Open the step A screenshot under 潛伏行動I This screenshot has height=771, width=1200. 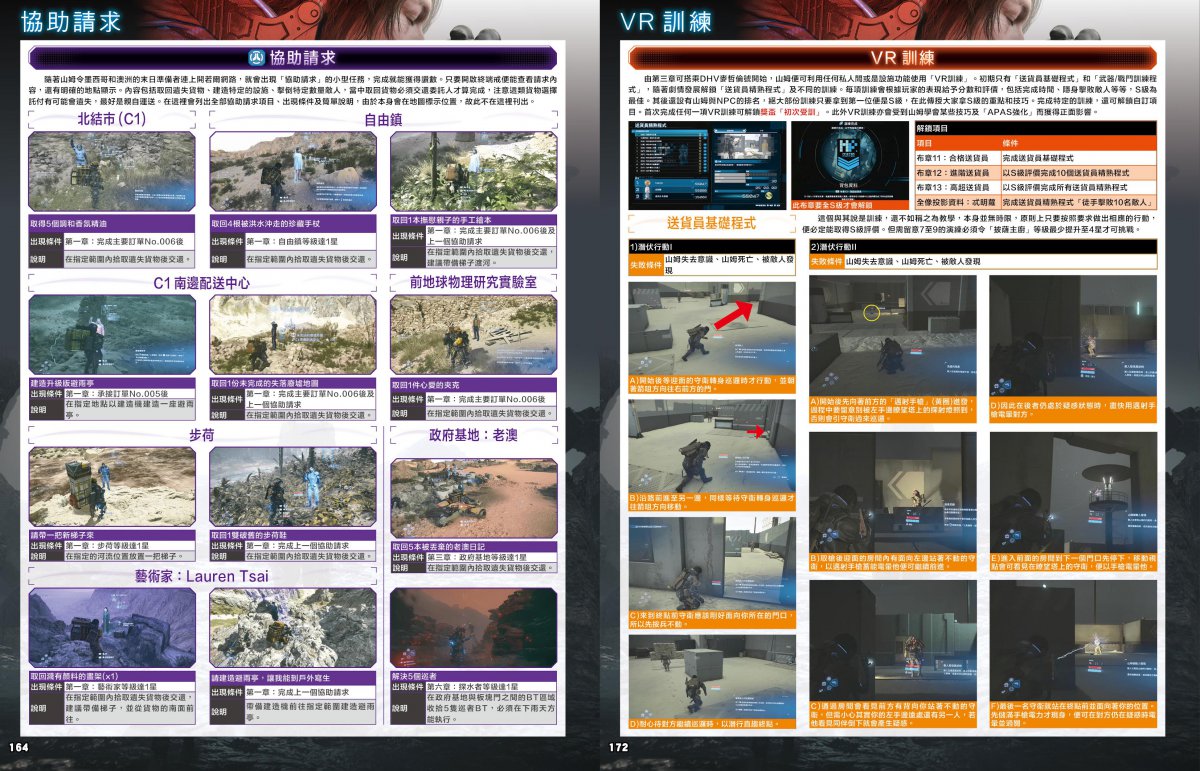[x=713, y=329]
